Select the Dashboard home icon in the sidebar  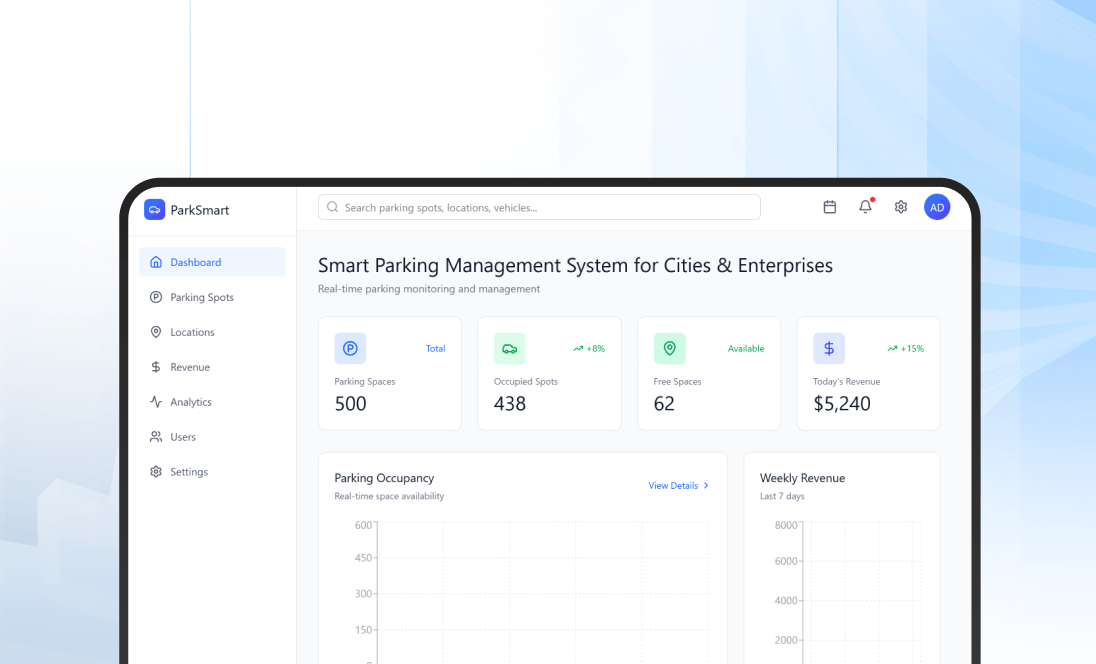pos(156,262)
